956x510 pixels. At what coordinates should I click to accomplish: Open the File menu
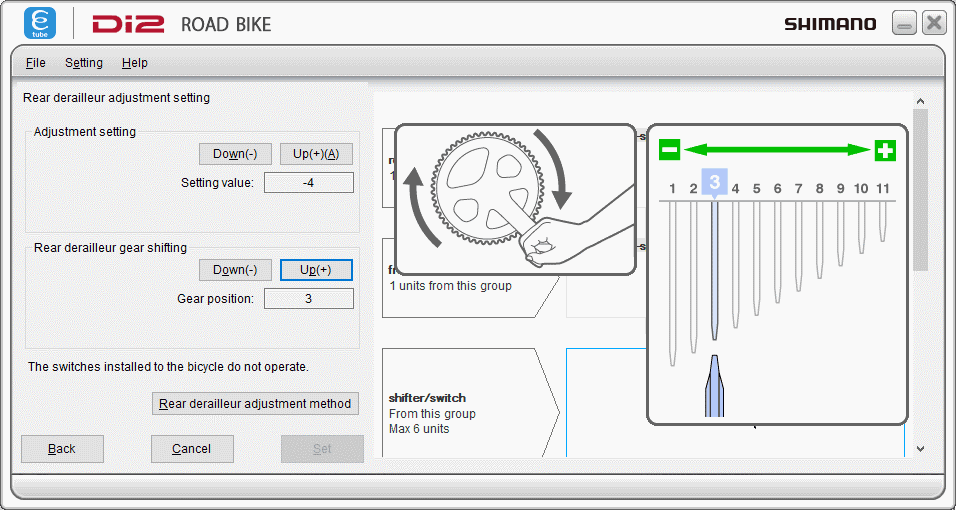click(36, 63)
